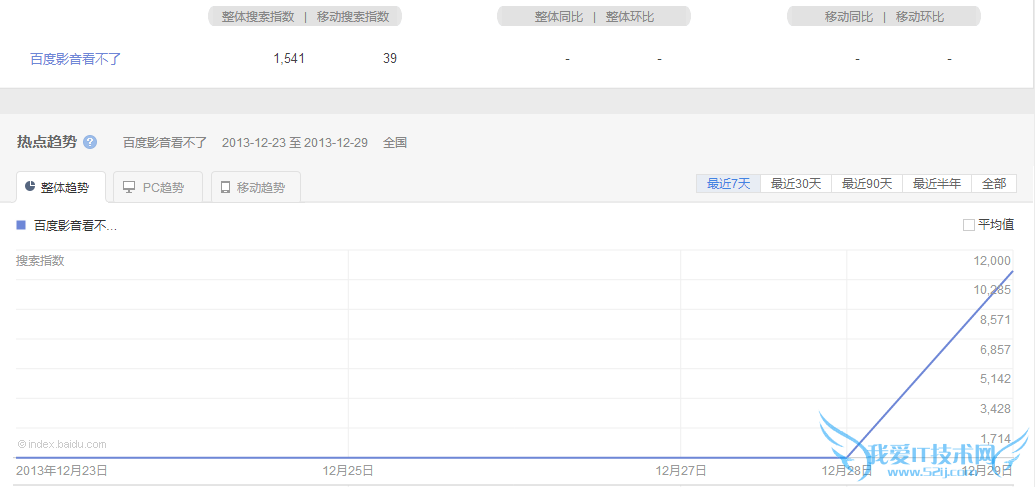Click the monitor icon in PC趋势 tab
The image size is (1035, 487).
[129, 187]
